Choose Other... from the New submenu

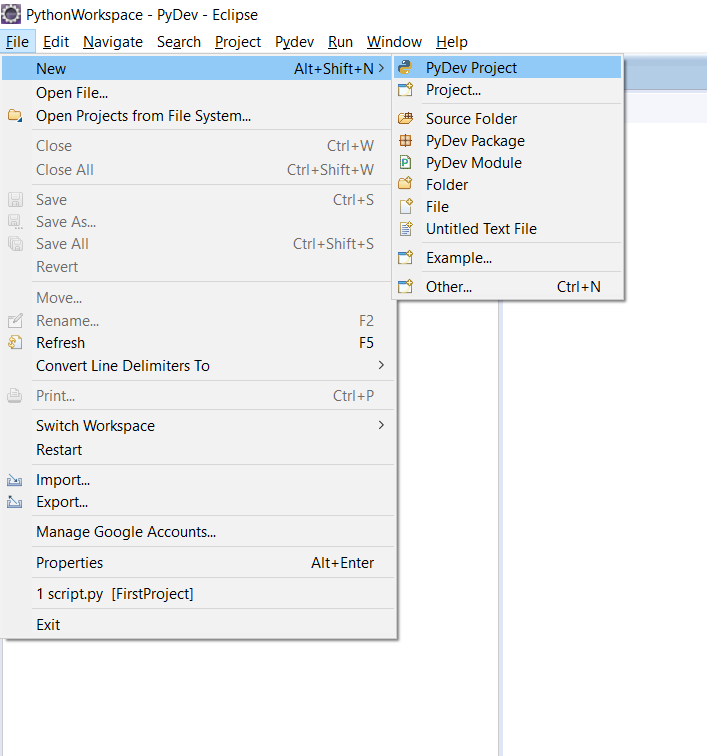pyautogui.click(x=449, y=287)
